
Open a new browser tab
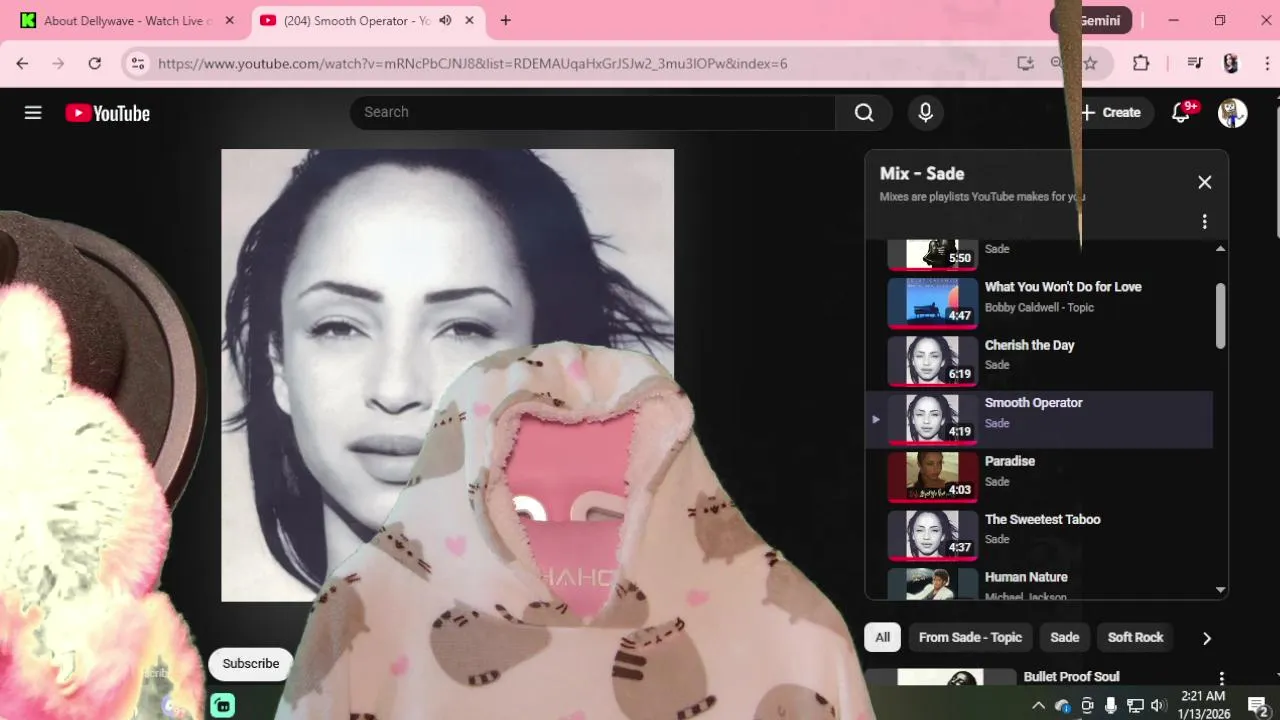point(506,20)
